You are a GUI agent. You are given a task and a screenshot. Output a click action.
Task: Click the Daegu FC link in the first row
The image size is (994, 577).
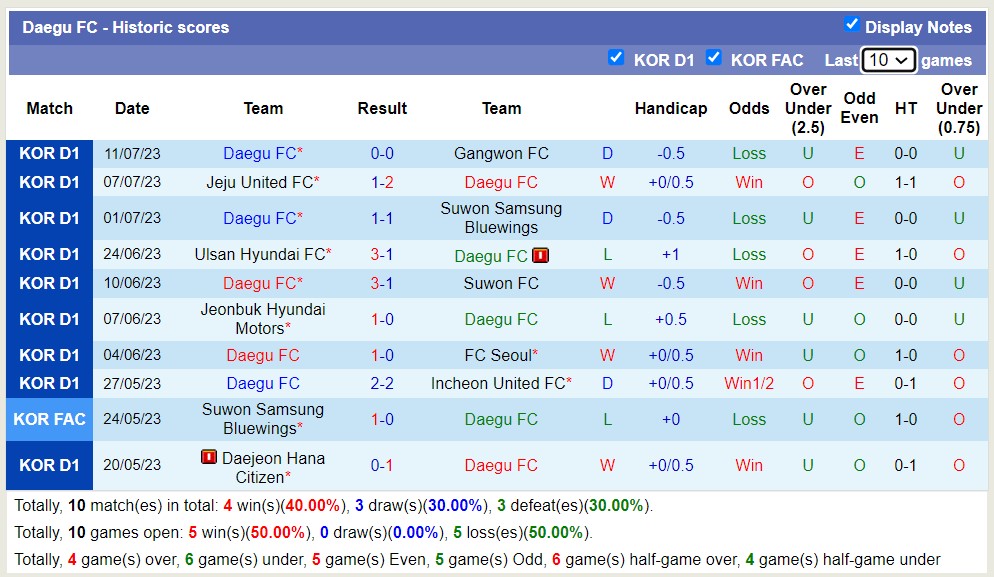coord(259,153)
